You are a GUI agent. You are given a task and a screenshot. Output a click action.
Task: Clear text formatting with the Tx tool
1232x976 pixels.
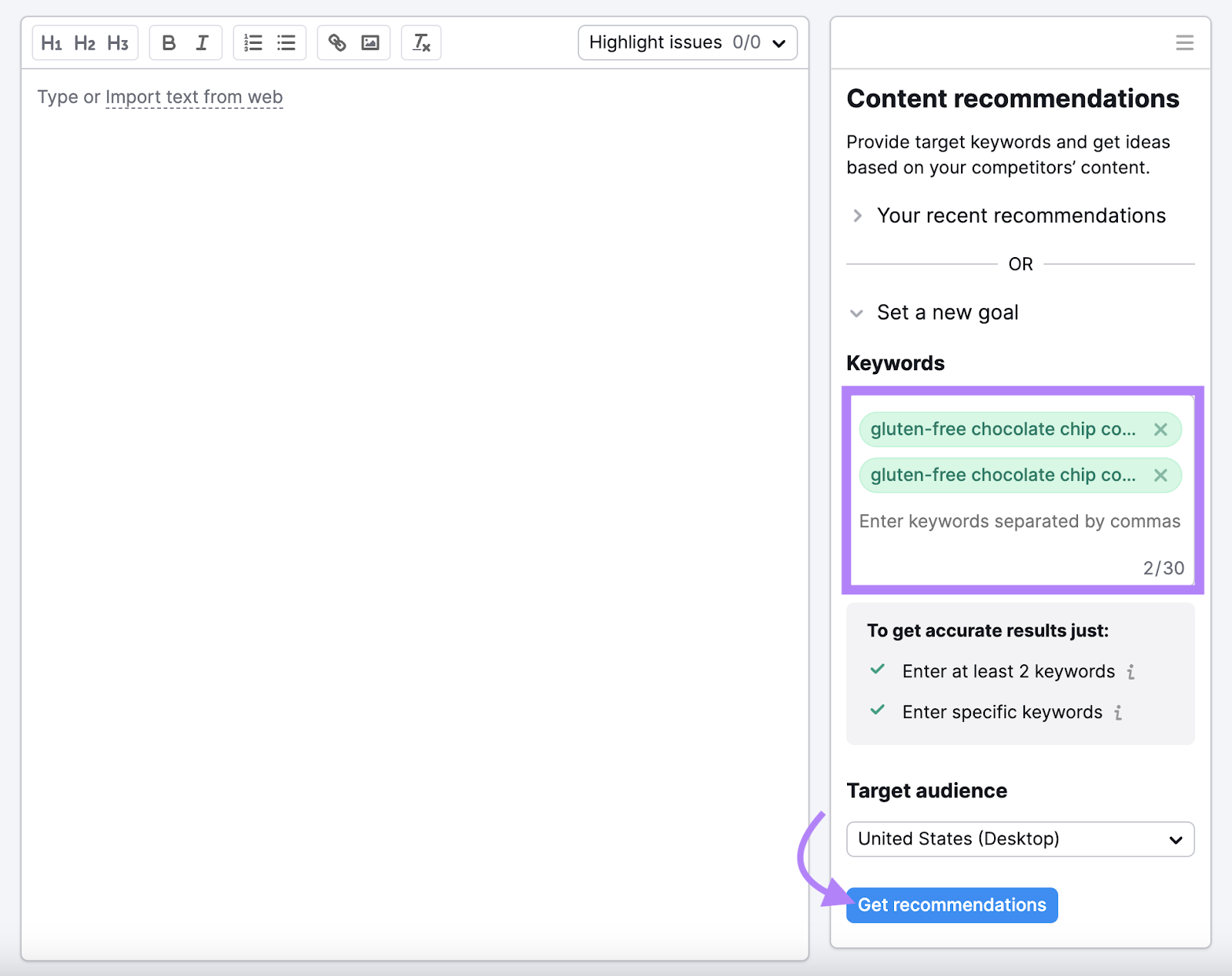(x=420, y=43)
